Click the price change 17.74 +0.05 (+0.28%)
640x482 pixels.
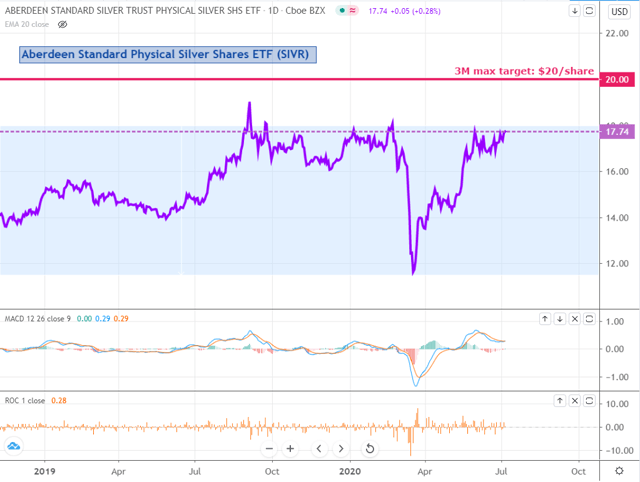tap(404, 11)
